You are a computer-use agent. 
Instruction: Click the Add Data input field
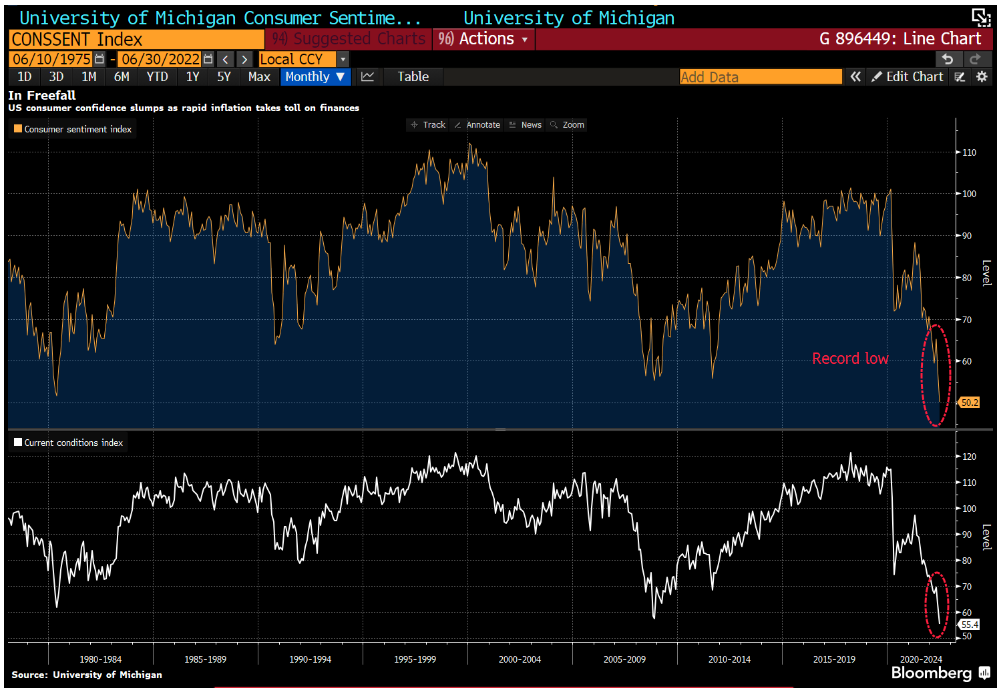[760, 77]
